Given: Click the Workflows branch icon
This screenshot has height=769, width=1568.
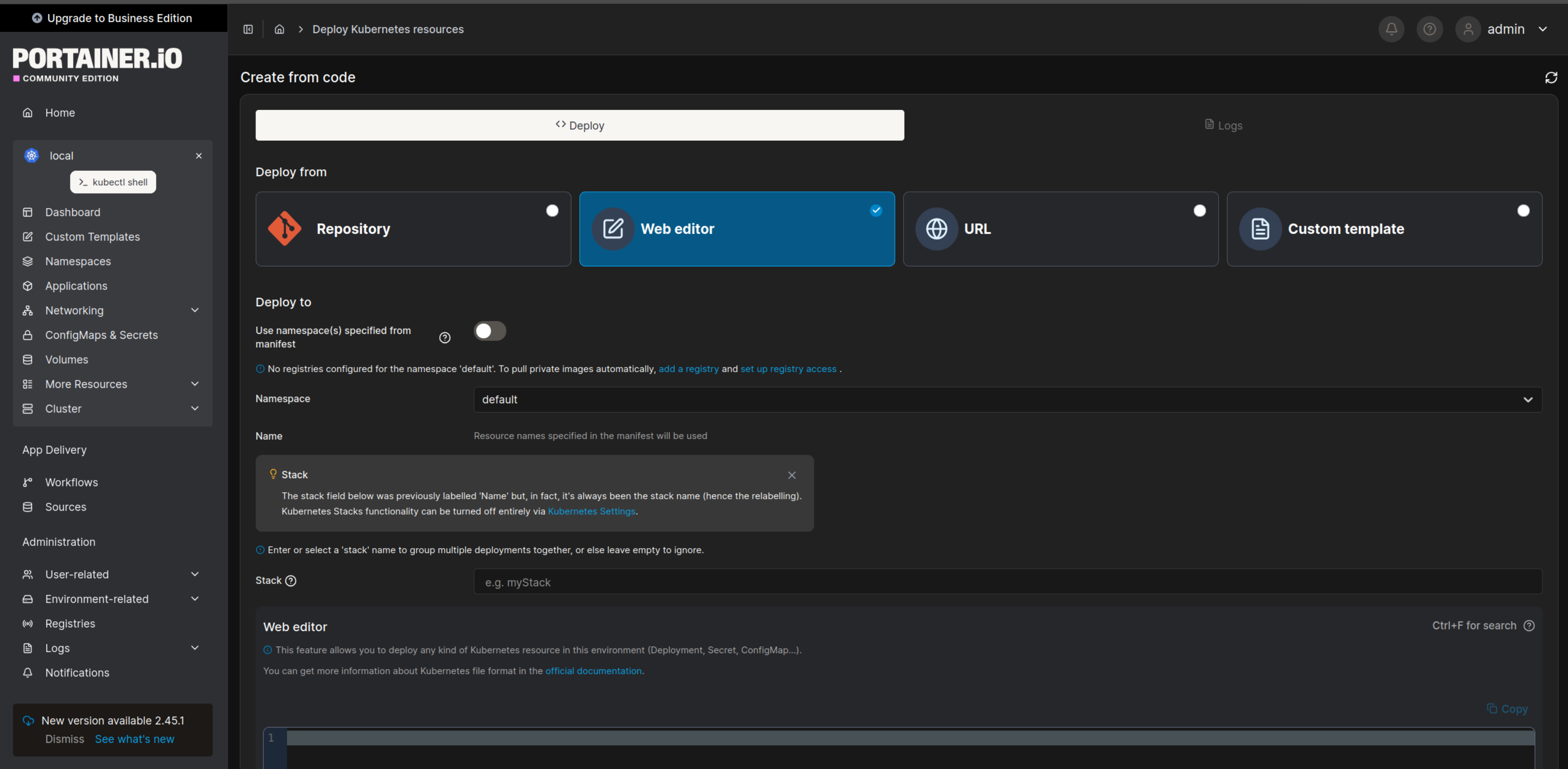Looking at the screenshot, I should coord(27,482).
